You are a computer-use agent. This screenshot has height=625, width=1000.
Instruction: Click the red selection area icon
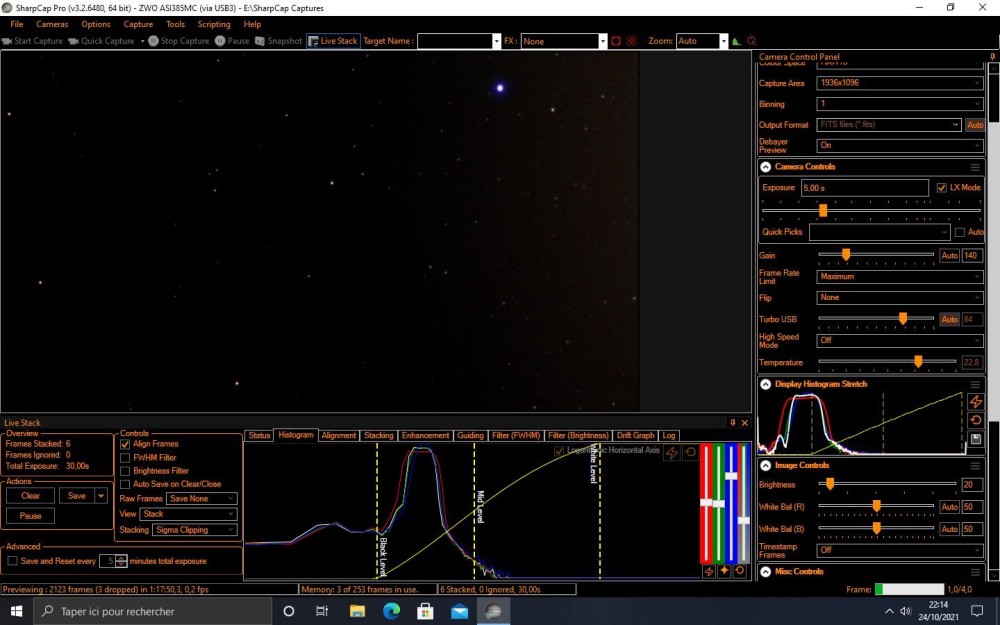point(615,41)
